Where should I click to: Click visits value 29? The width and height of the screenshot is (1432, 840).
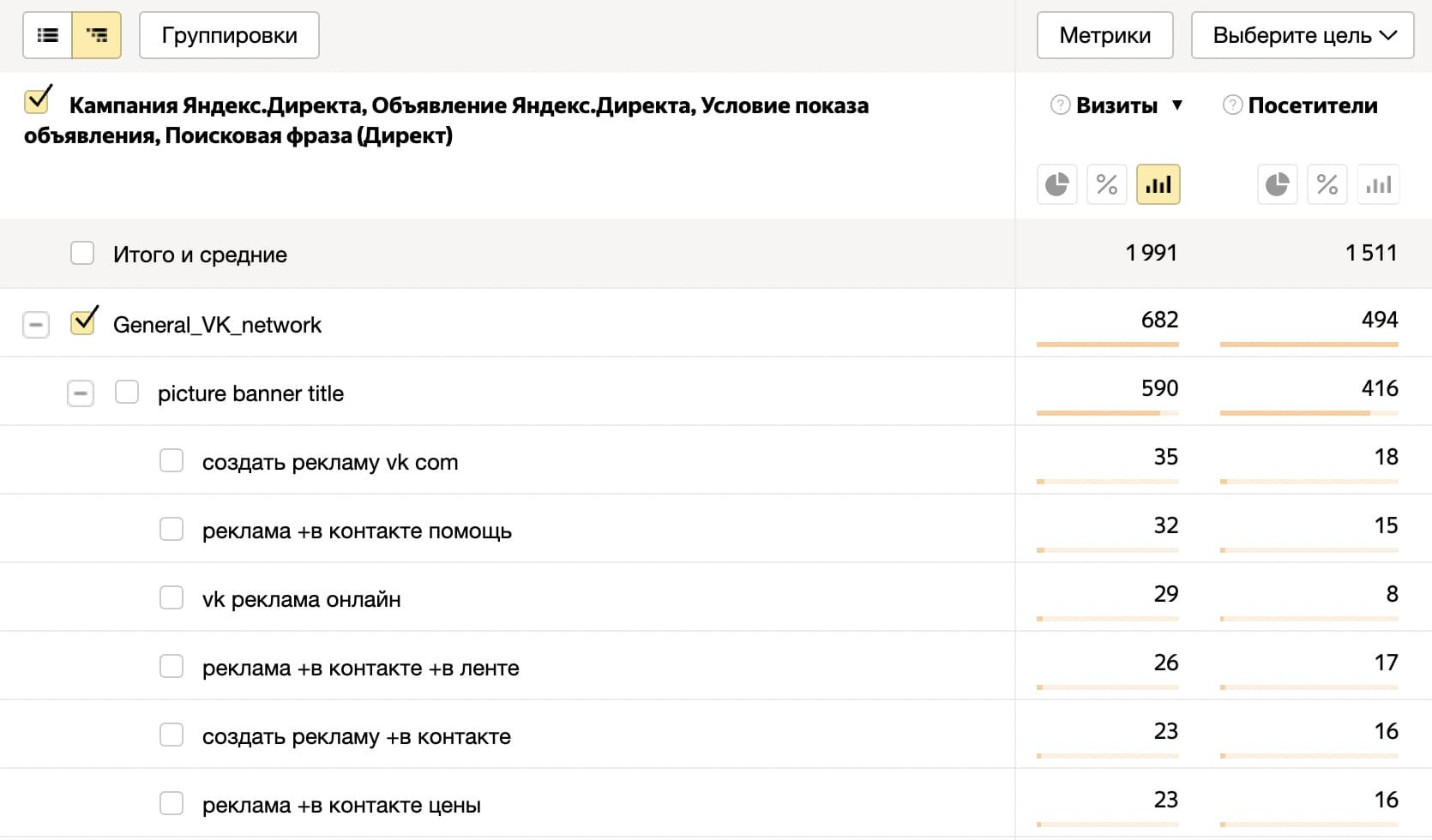pos(1166,594)
